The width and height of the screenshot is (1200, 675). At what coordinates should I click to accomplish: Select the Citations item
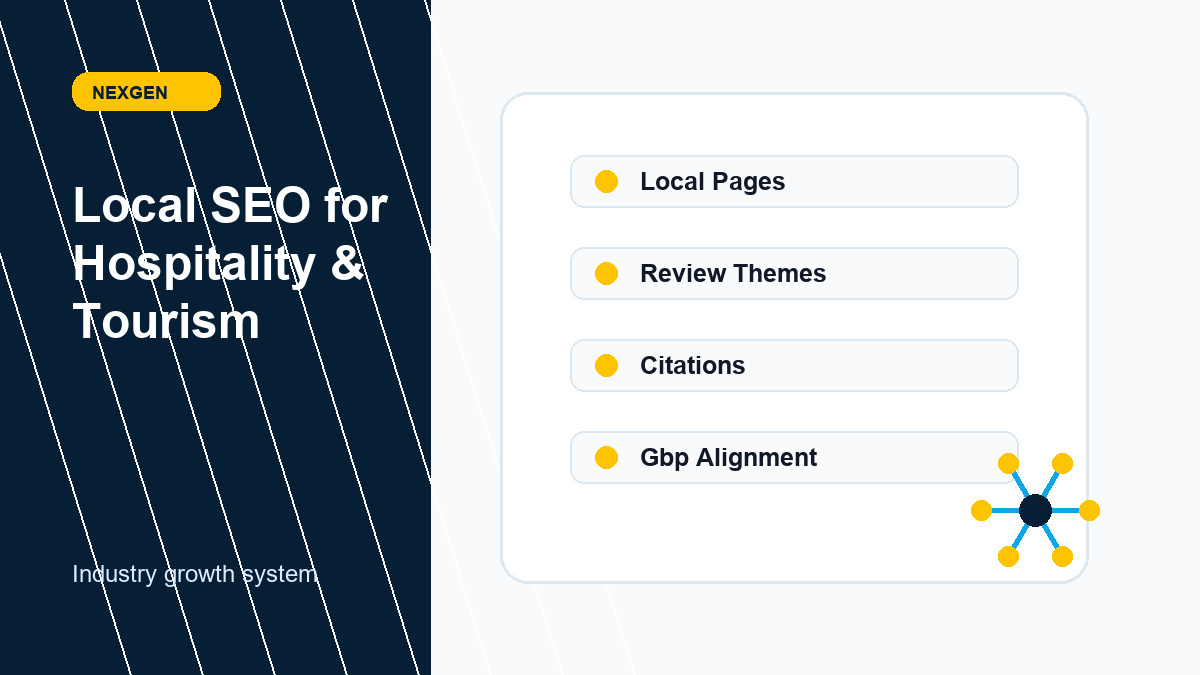click(x=794, y=366)
